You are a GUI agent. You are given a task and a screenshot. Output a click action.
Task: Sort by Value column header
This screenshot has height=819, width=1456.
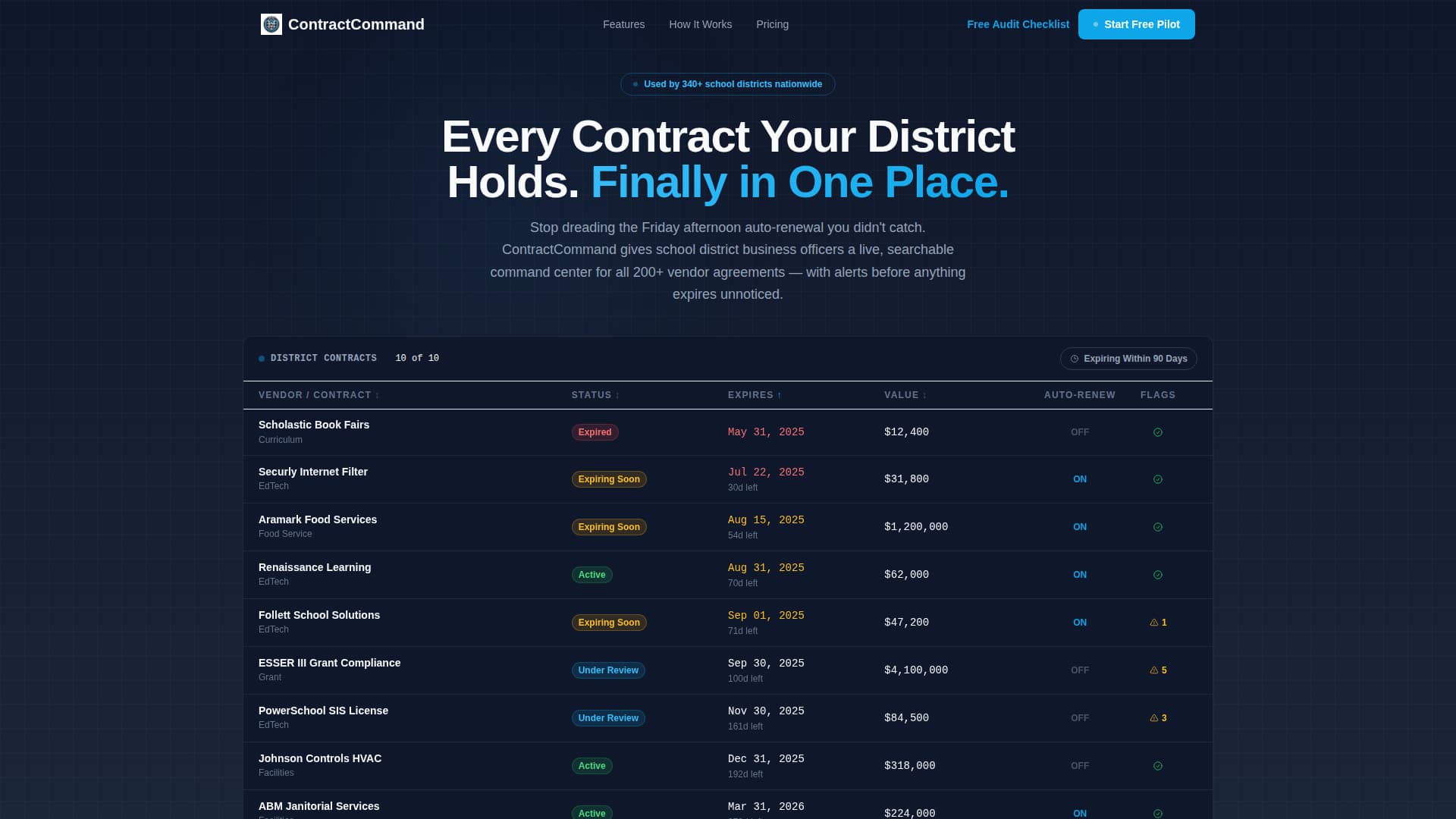pos(905,395)
